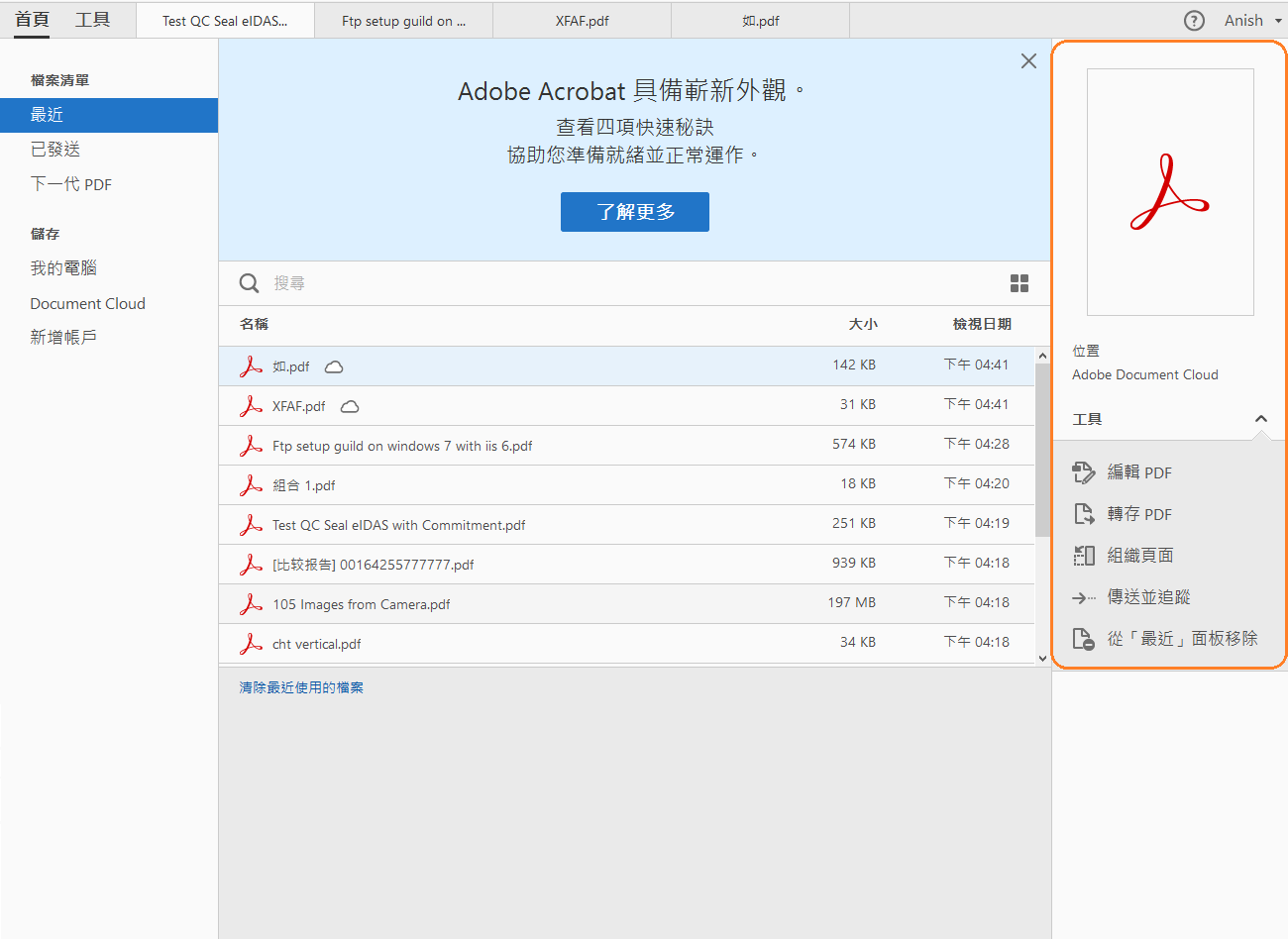Click the Export PDF (轉存 PDF) icon
The image size is (1288, 939).
[1084, 514]
